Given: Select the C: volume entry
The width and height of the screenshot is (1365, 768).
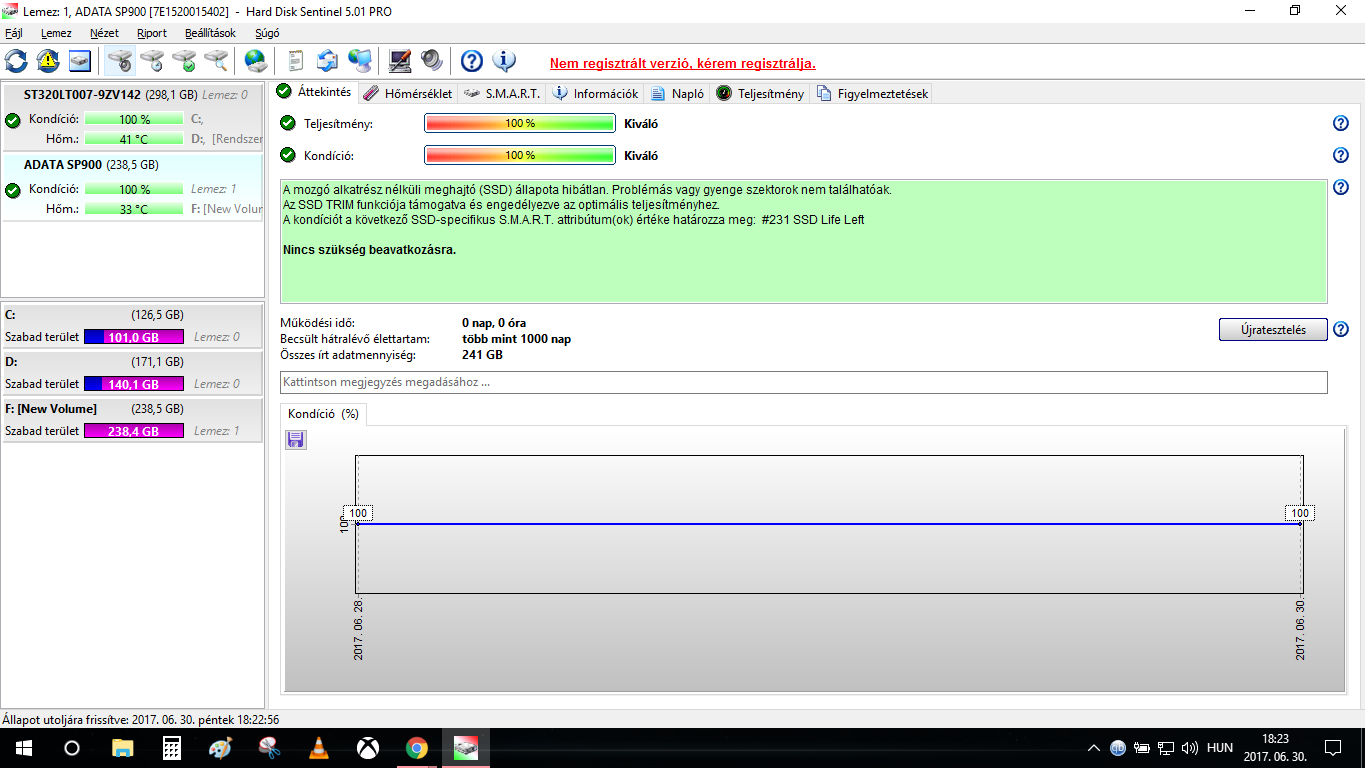Looking at the screenshot, I should [133, 326].
